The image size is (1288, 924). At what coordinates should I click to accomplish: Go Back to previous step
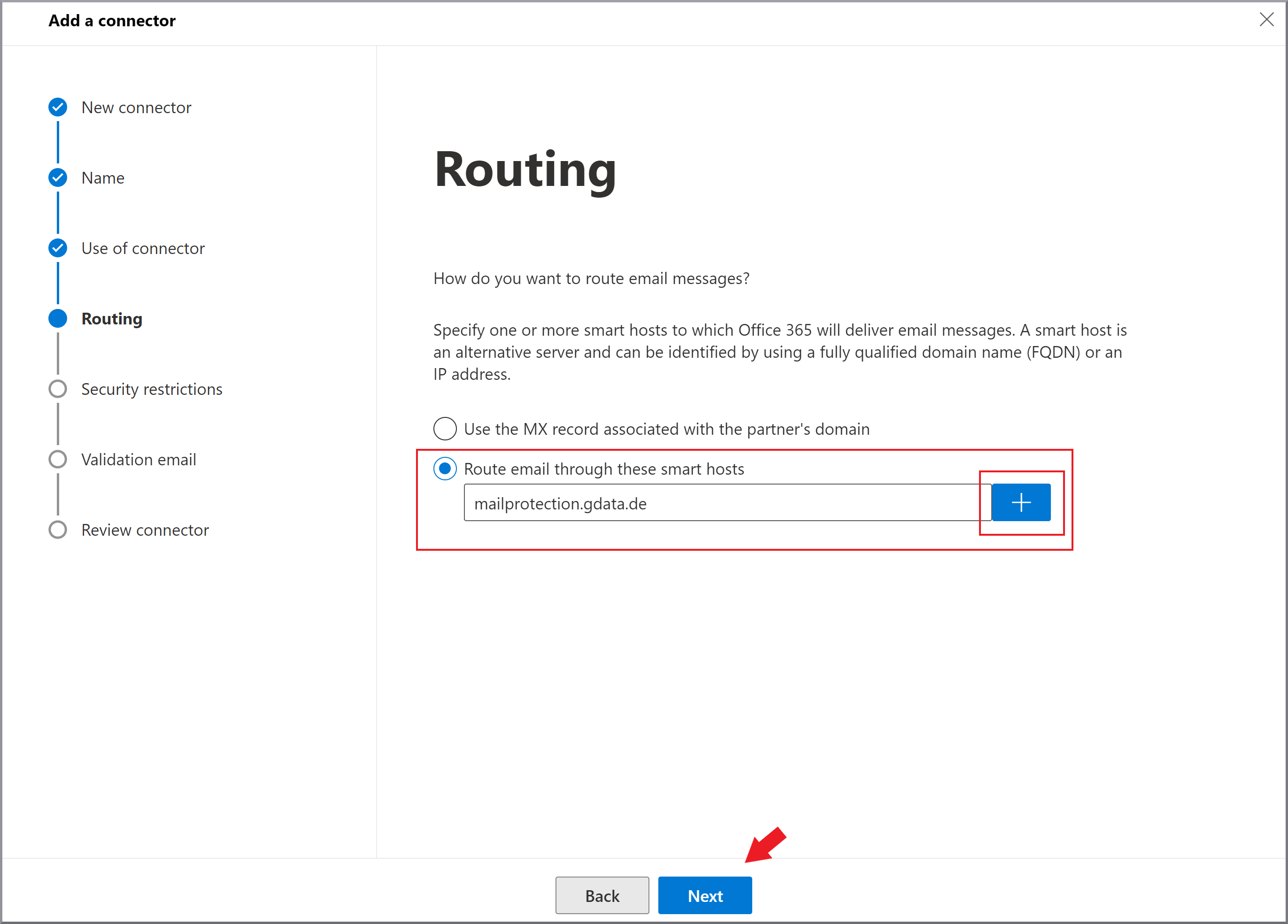[x=602, y=896]
